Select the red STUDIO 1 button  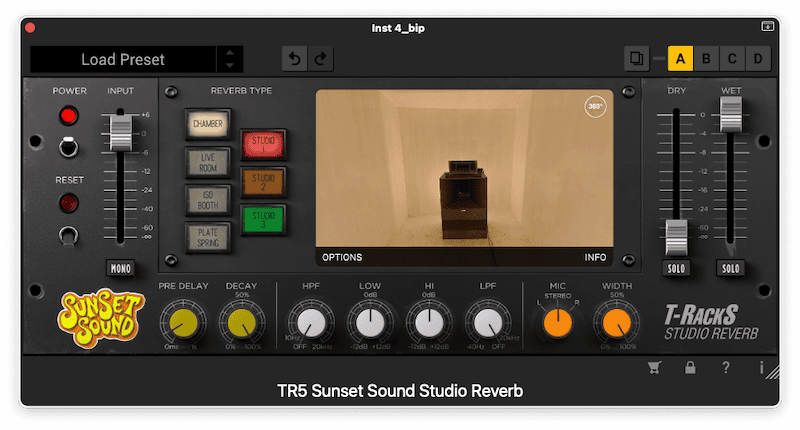click(263, 144)
